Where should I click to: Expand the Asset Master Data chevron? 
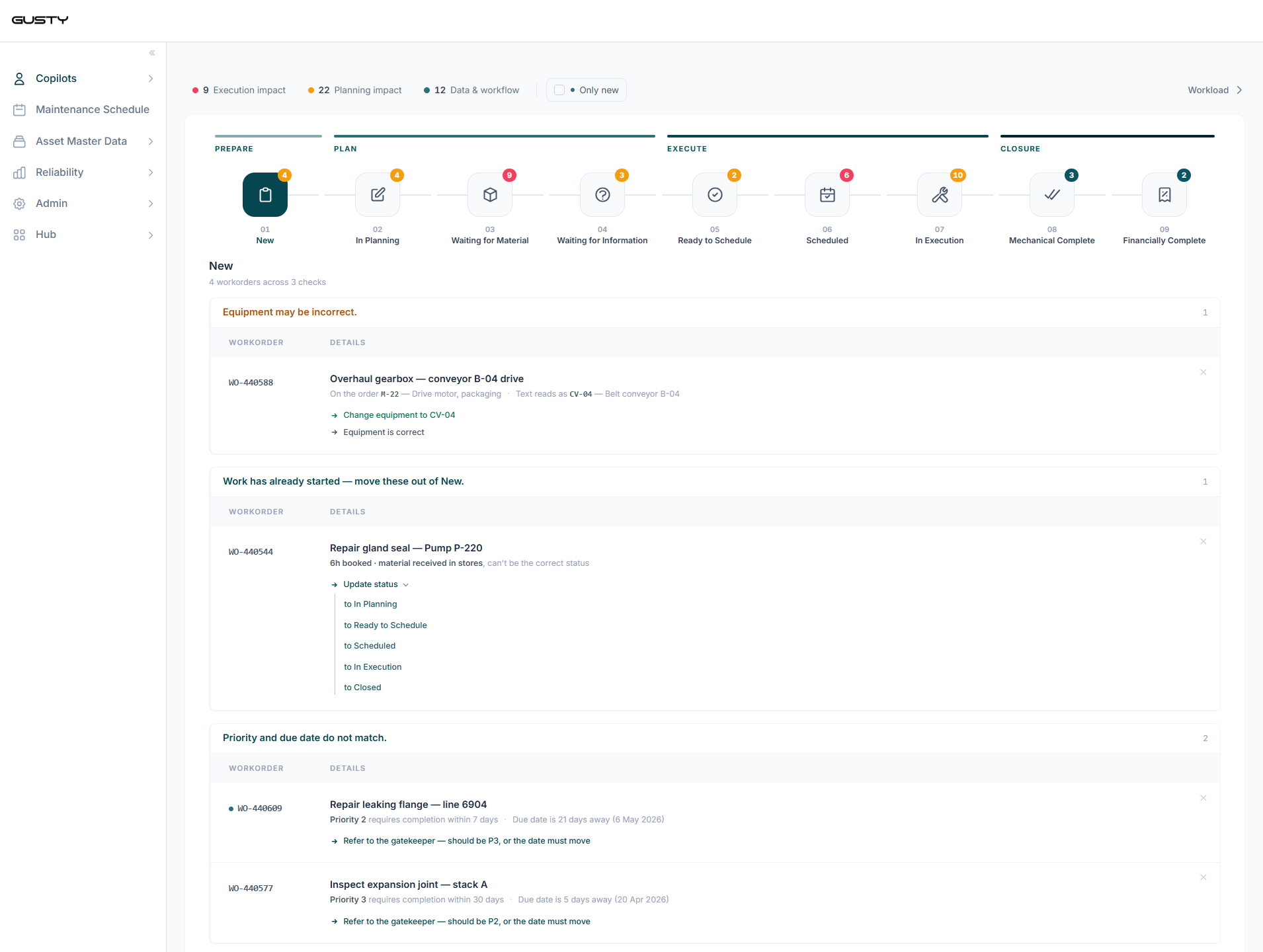click(151, 141)
